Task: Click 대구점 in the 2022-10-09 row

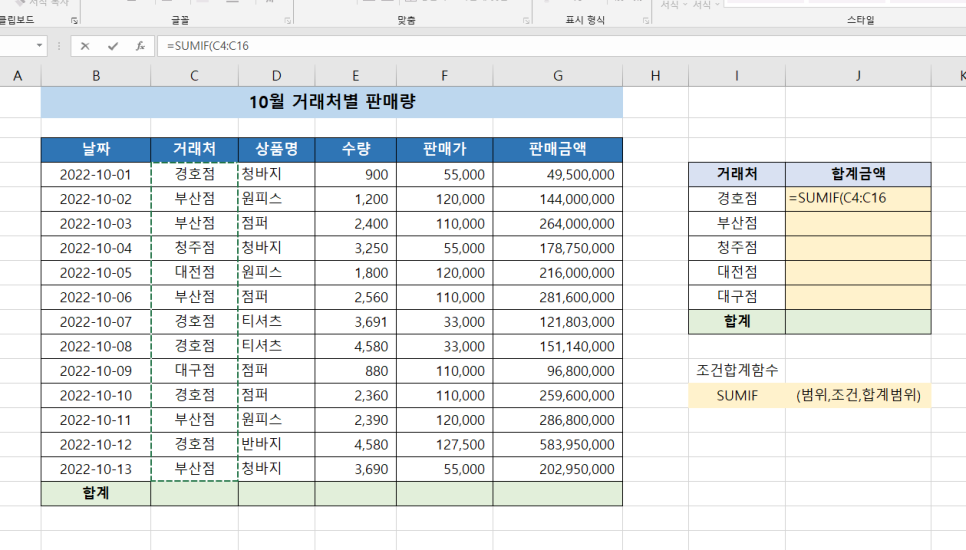Action: pos(194,371)
